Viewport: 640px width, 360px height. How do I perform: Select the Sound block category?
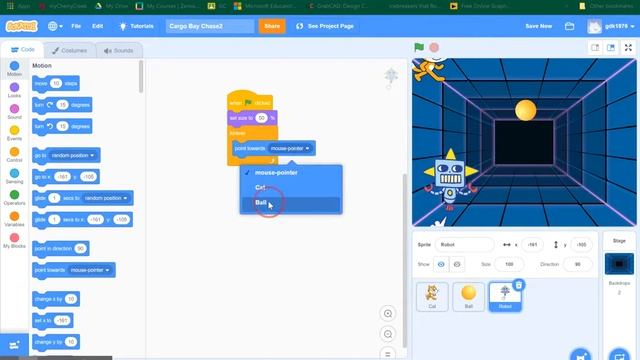pyautogui.click(x=14, y=112)
